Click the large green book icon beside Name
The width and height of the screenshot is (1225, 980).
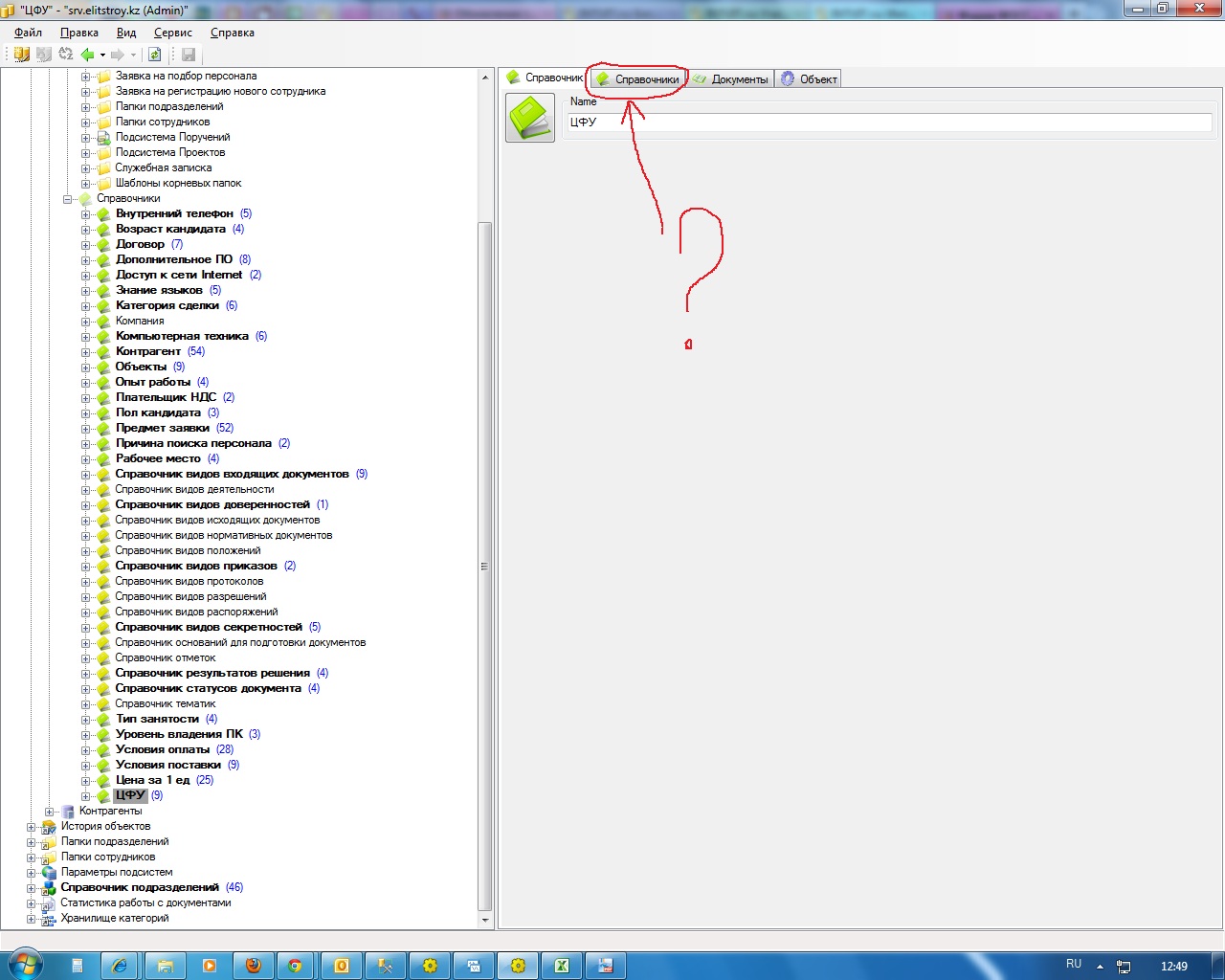(530, 118)
